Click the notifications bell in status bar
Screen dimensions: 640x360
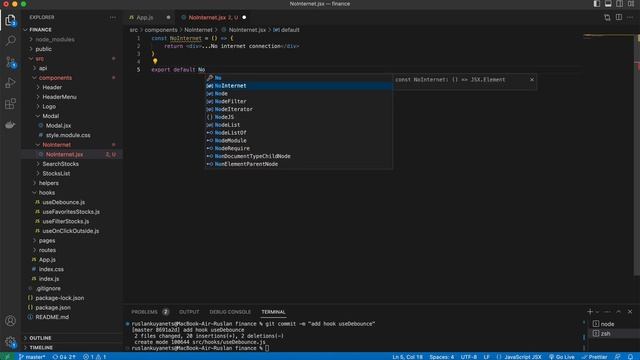pos(630,357)
